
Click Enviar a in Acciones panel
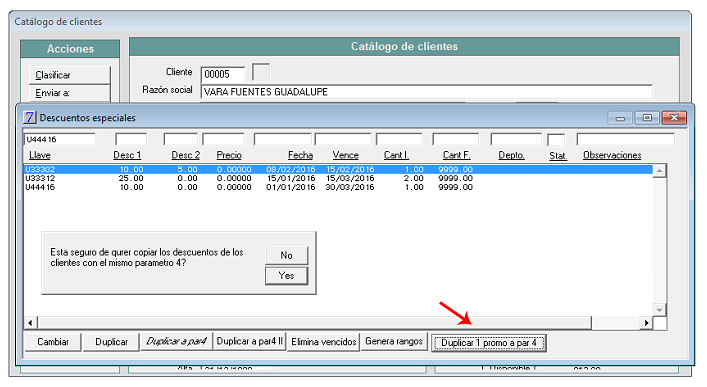[69, 93]
